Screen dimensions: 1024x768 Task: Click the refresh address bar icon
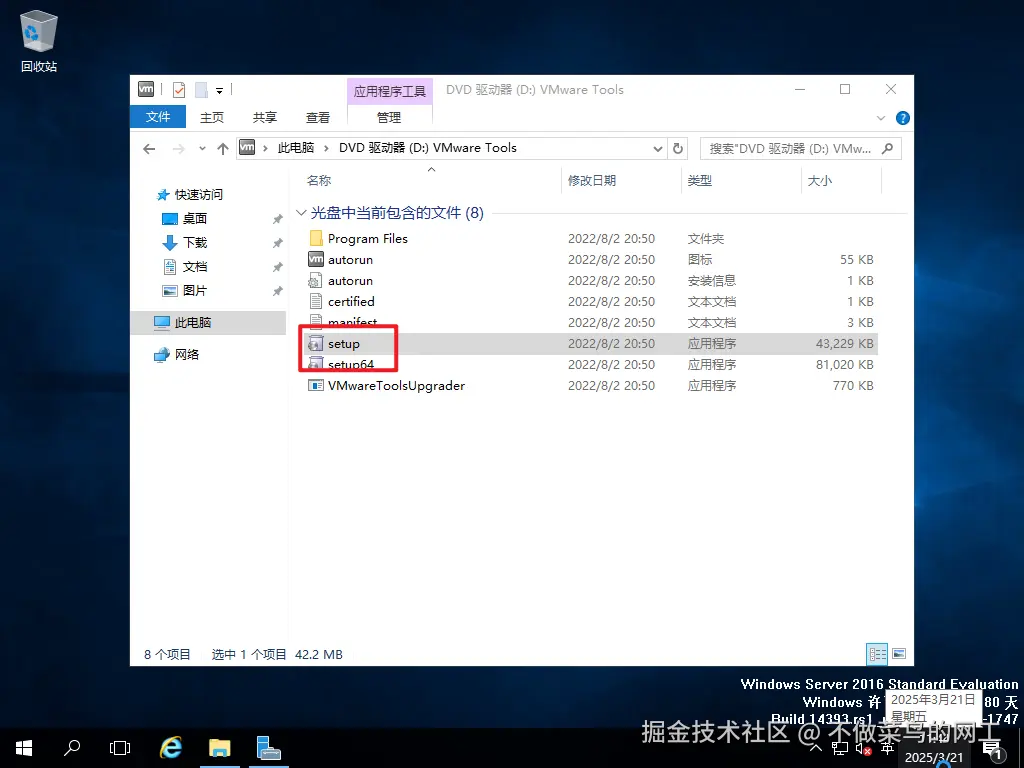click(678, 148)
